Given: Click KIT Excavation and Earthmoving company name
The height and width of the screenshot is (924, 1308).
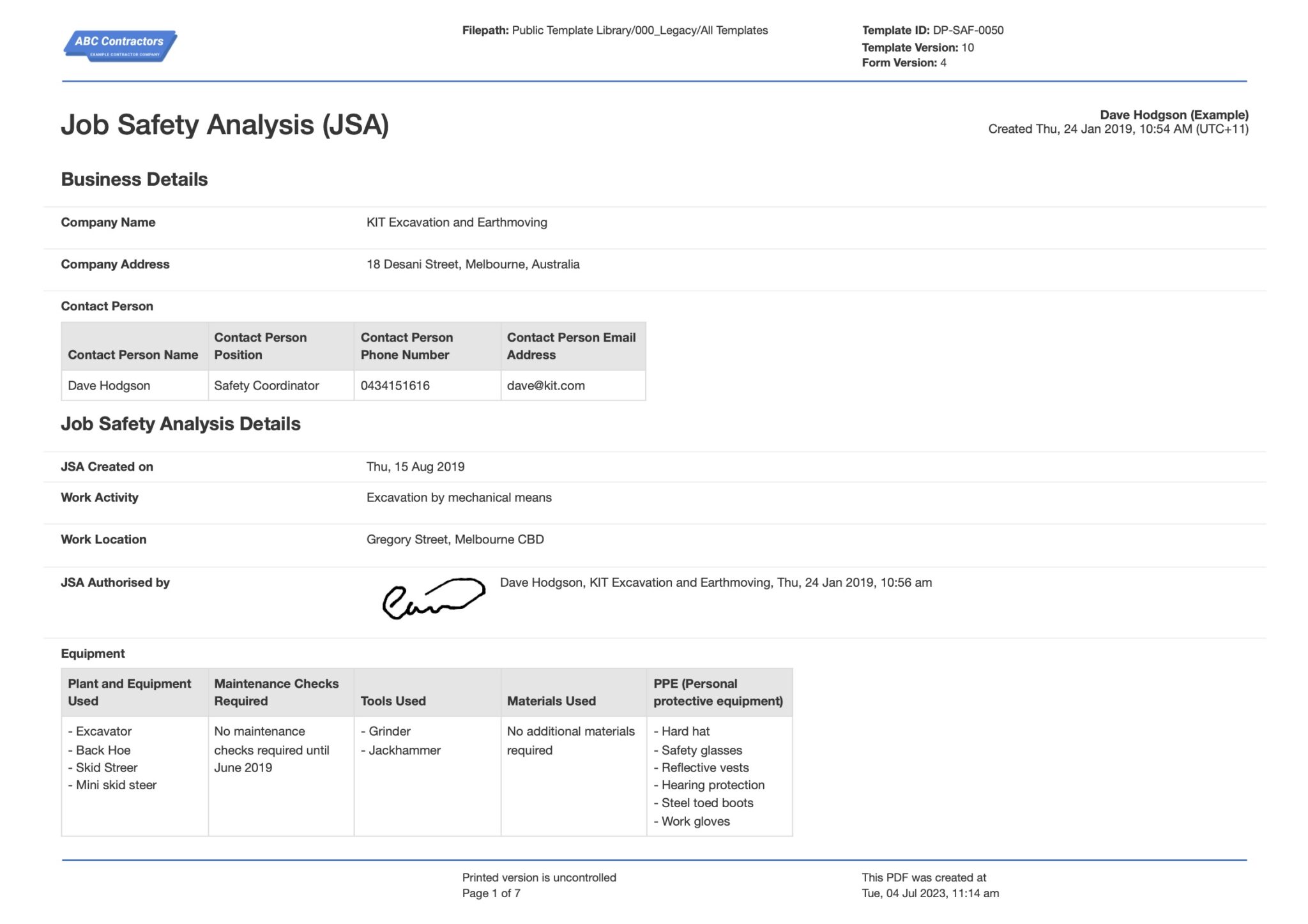Looking at the screenshot, I should [x=456, y=222].
